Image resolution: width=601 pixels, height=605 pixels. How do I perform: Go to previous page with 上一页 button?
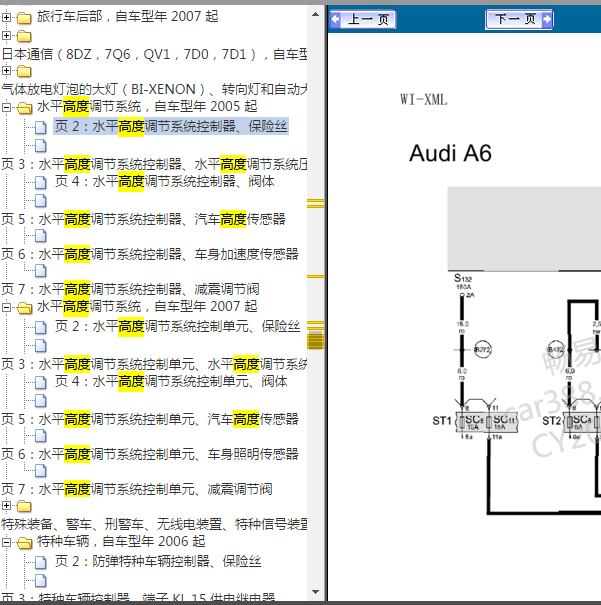pyautogui.click(x=363, y=19)
